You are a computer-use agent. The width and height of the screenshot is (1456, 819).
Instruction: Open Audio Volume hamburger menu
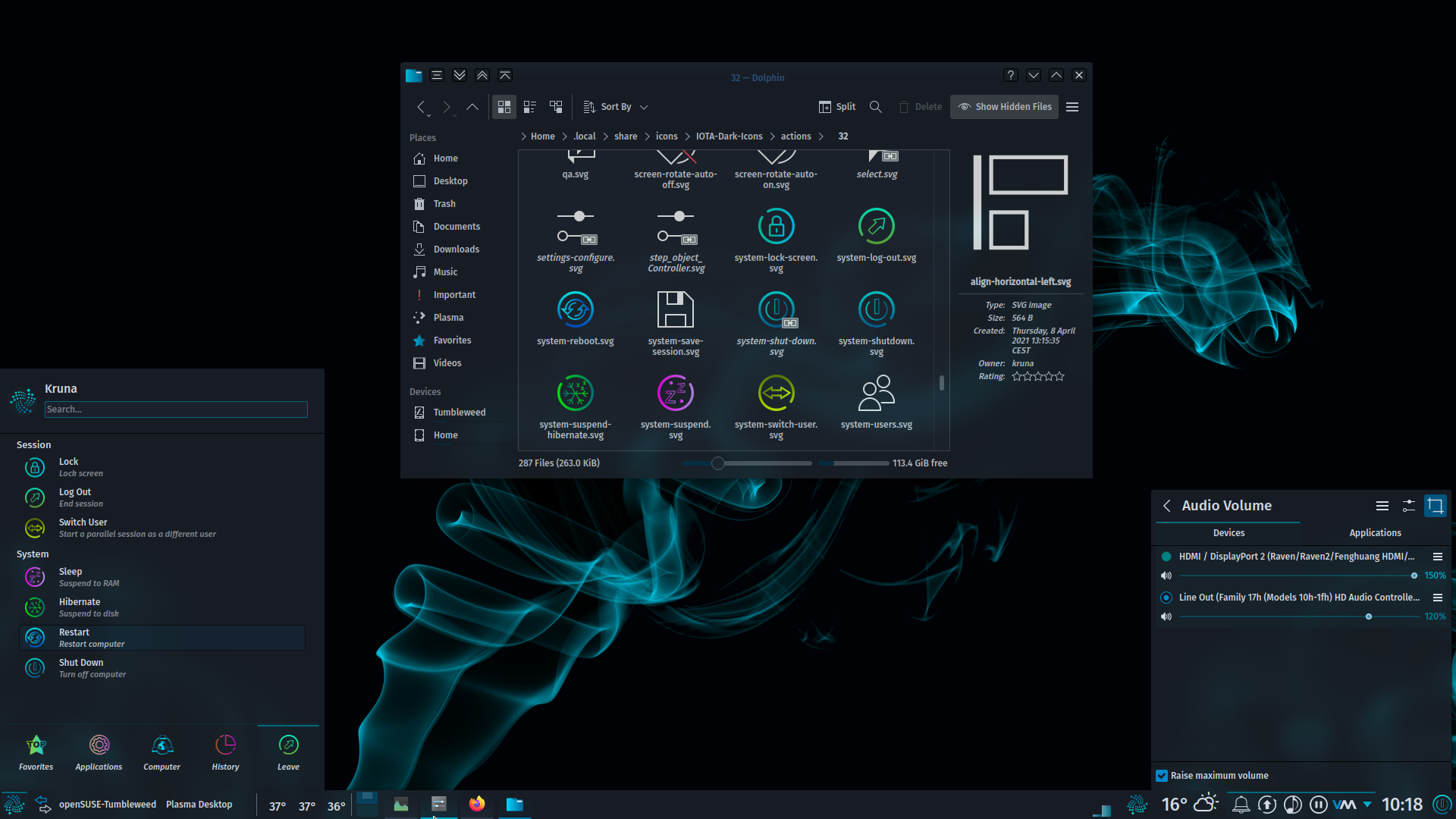1382,506
